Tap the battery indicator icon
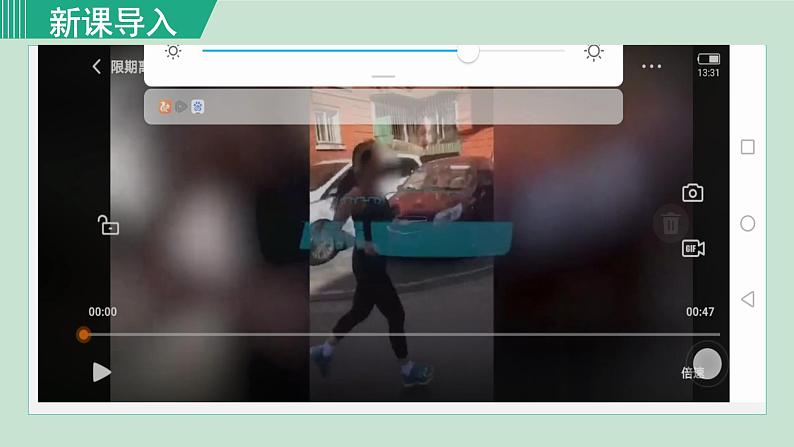The width and height of the screenshot is (794, 447). 708,59
